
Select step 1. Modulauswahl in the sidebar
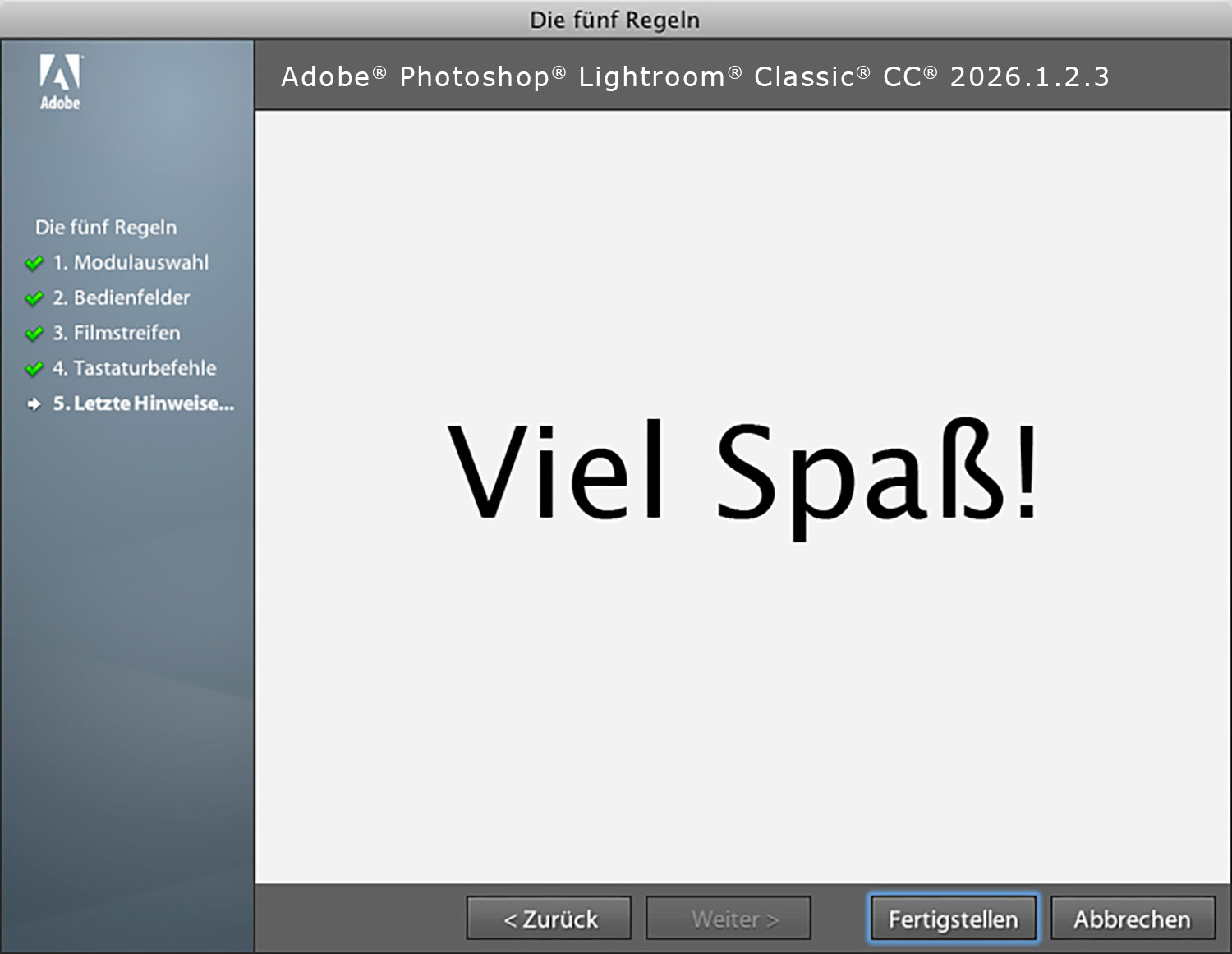click(131, 263)
